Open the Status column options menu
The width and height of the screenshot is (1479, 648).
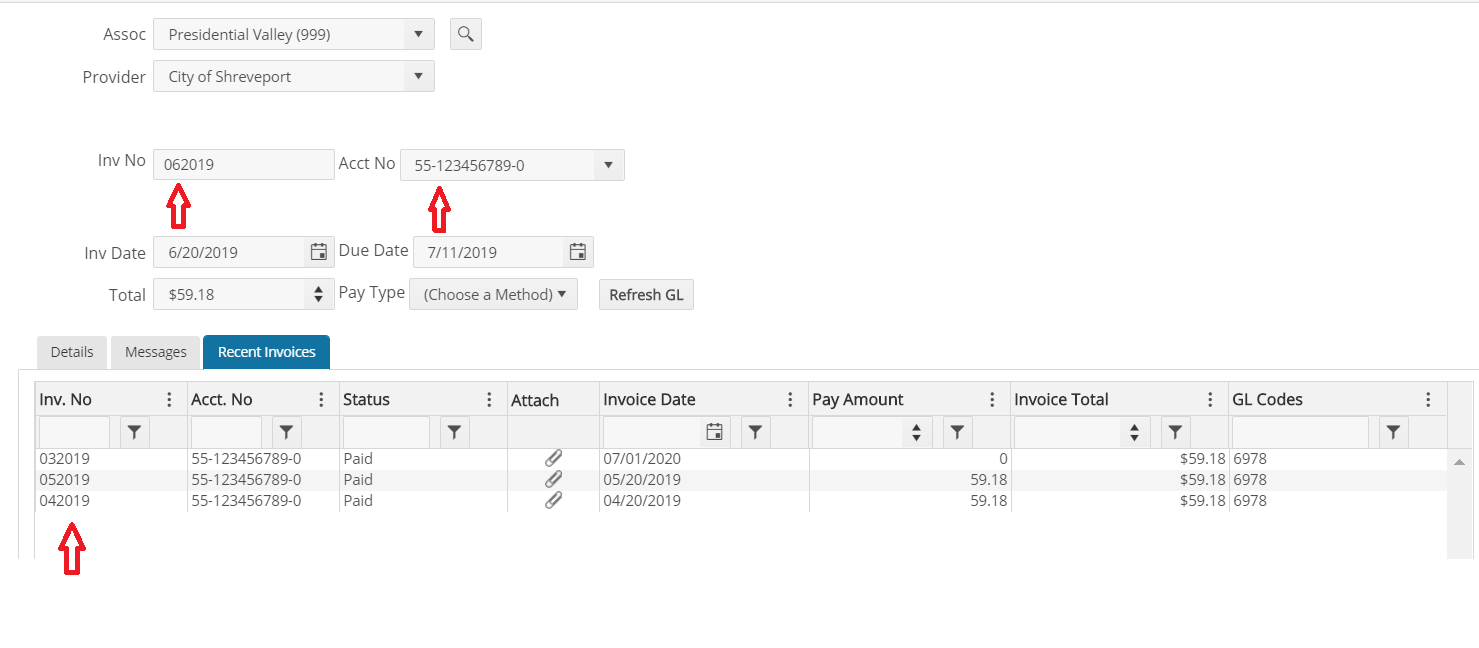(489, 399)
